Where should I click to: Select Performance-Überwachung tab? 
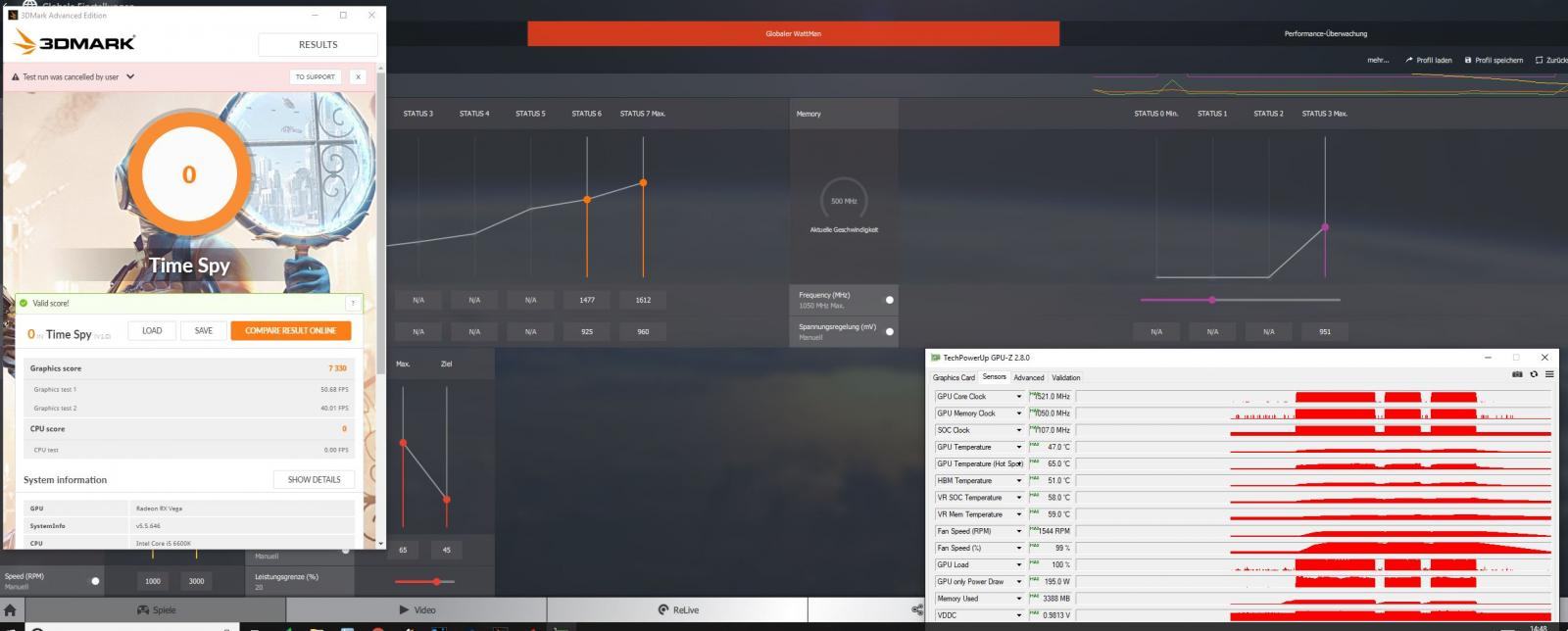click(1325, 33)
